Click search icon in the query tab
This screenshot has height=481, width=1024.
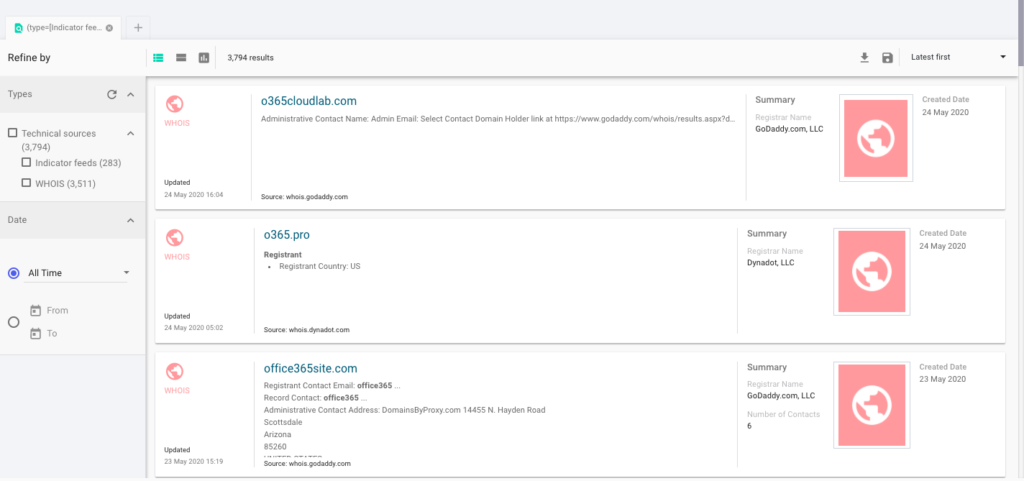pos(18,28)
